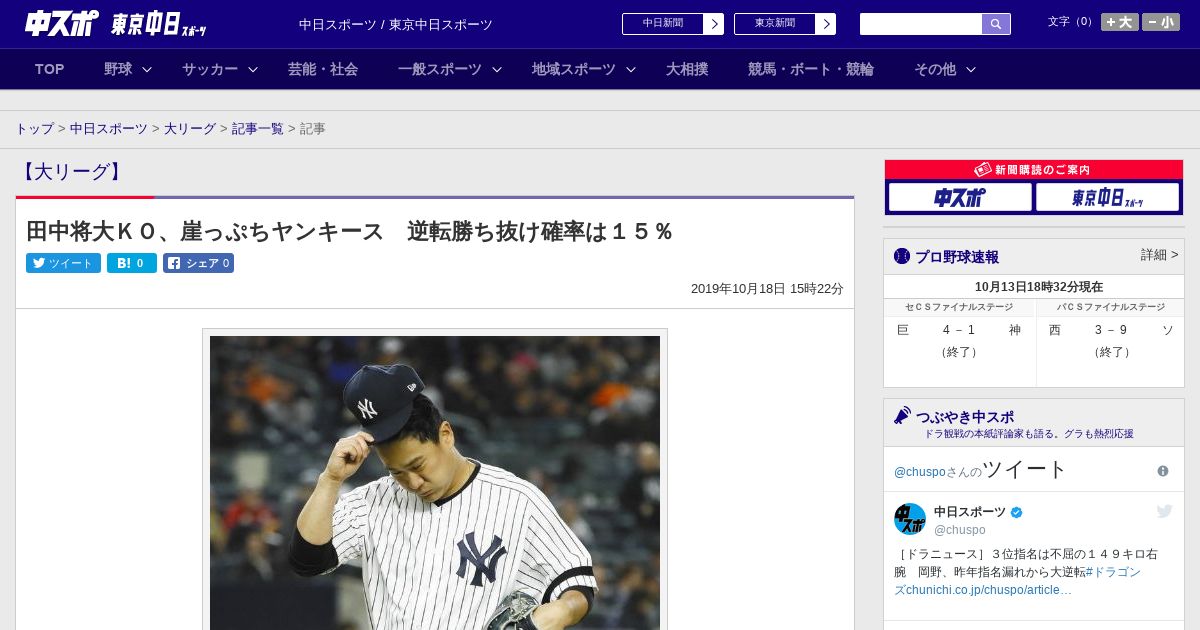Viewport: 1200px width, 630px height.
Task: Click the baseball icon beside プロ野球速報
Action: click(902, 257)
